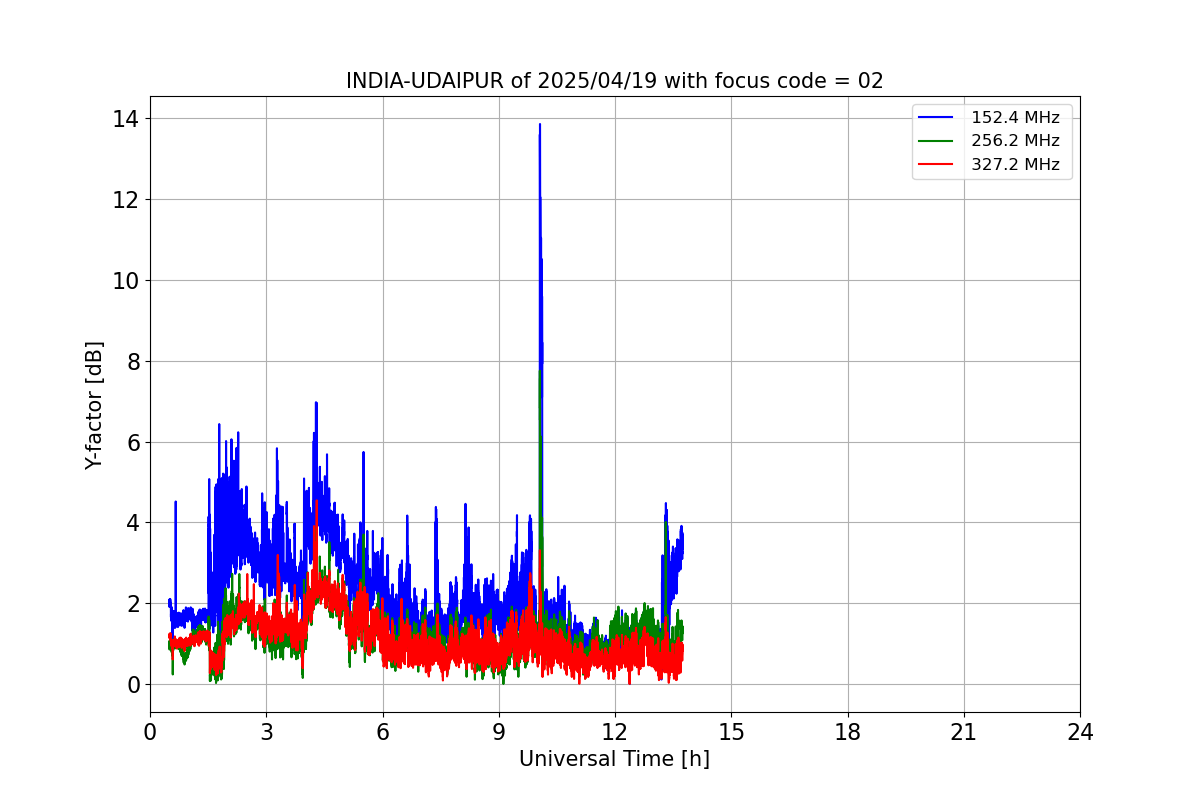The image size is (1200, 800).
Task: Click the Y-factor [dB] axis label
Action: 94,405
